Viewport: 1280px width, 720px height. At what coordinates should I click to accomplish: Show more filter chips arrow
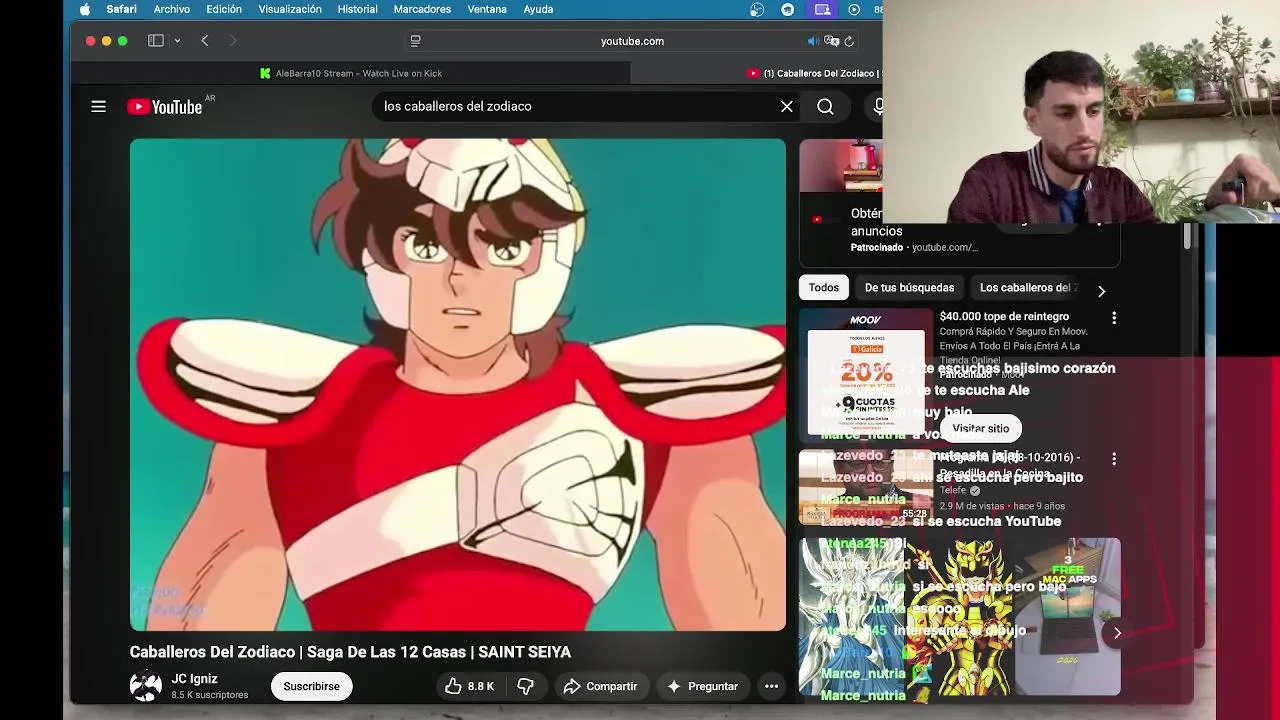(1101, 291)
